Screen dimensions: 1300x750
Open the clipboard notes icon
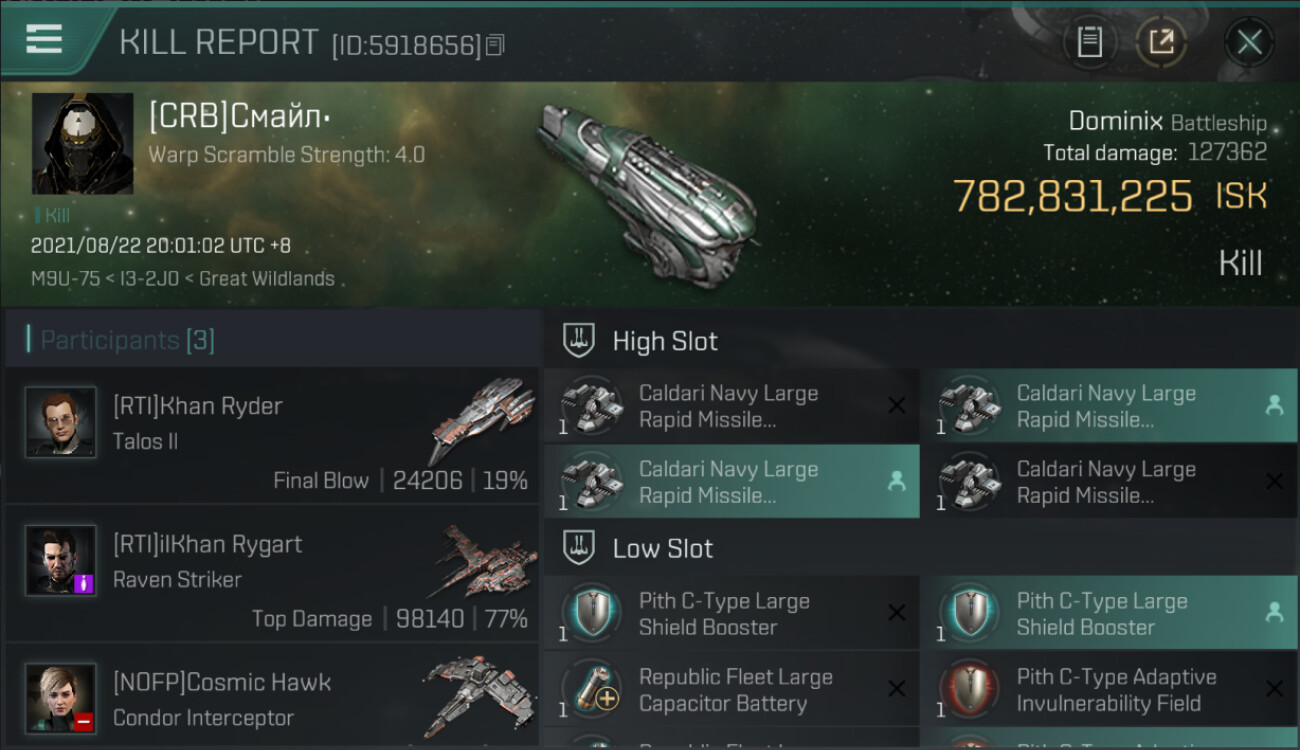pyautogui.click(x=1089, y=42)
